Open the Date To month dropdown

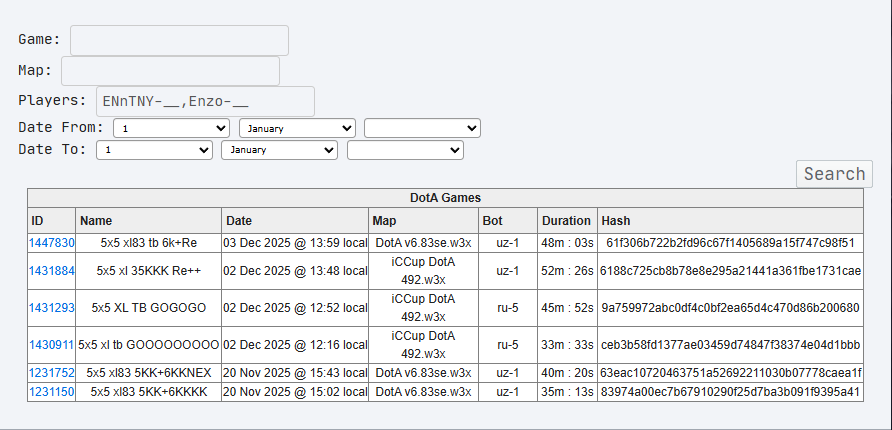coord(279,149)
